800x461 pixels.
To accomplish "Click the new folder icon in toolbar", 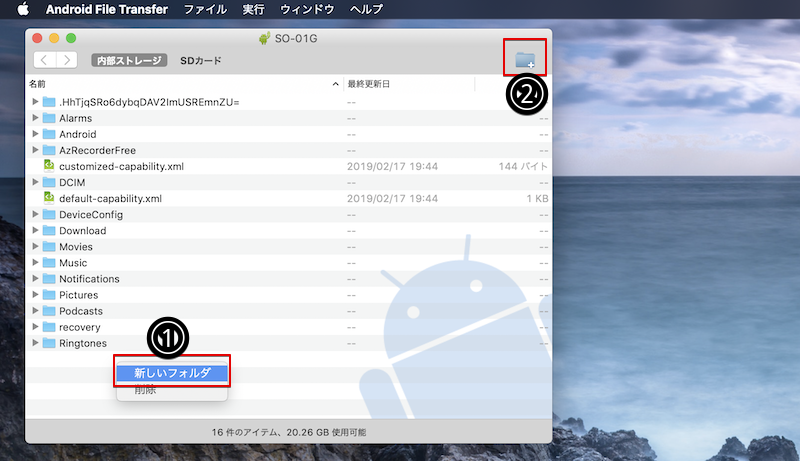I will click(525, 60).
